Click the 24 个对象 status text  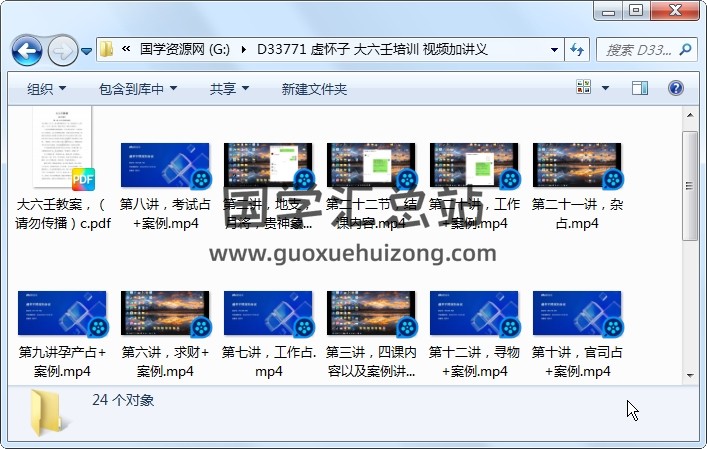[123, 400]
